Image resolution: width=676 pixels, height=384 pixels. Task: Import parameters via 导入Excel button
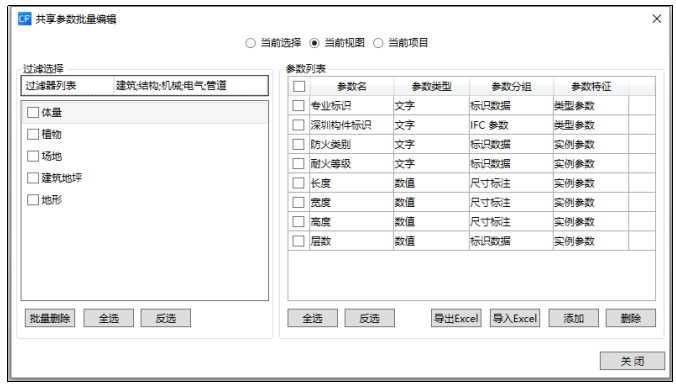515,318
